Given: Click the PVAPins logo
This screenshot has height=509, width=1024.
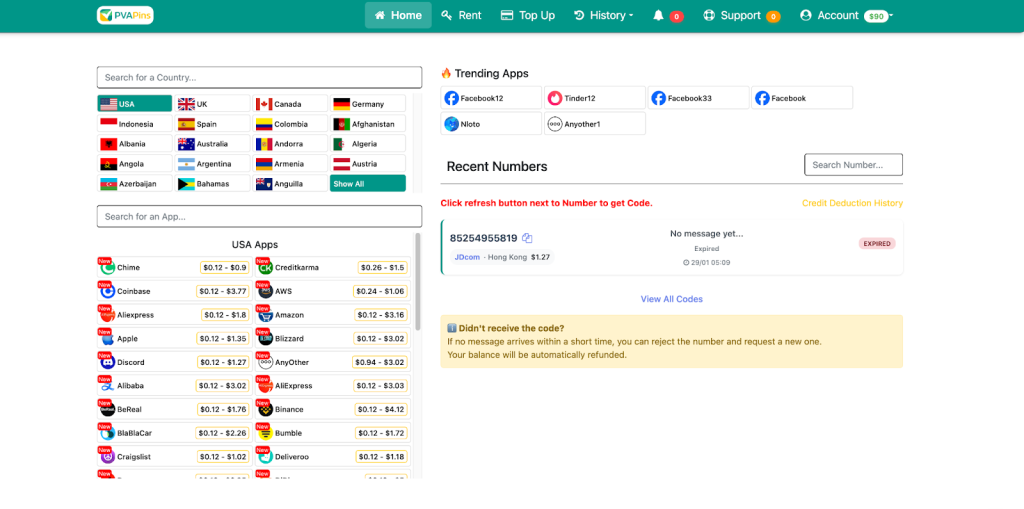Looking at the screenshot, I should click(x=125, y=15).
